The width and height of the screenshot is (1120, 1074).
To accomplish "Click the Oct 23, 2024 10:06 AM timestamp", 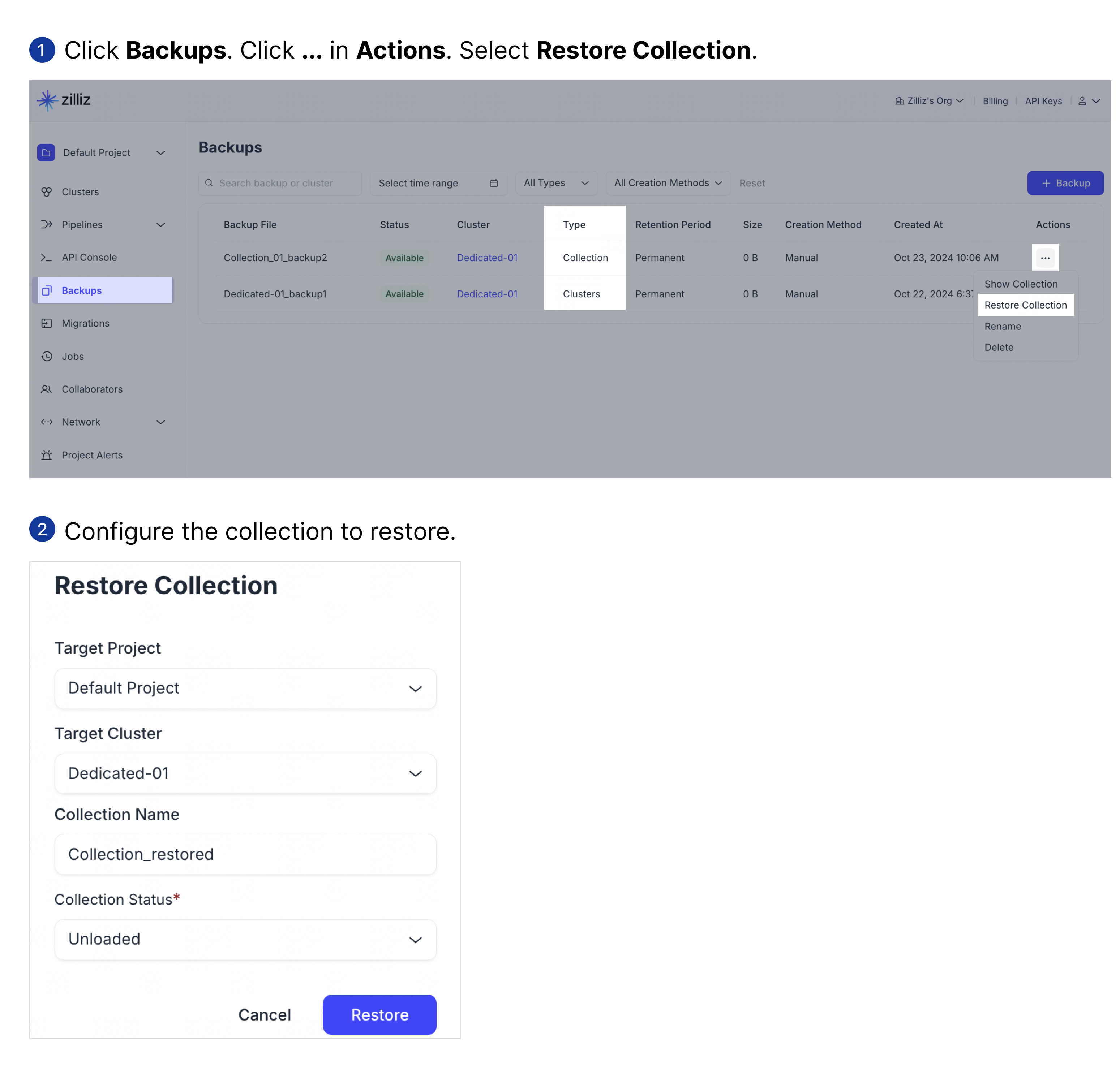I will pos(946,258).
